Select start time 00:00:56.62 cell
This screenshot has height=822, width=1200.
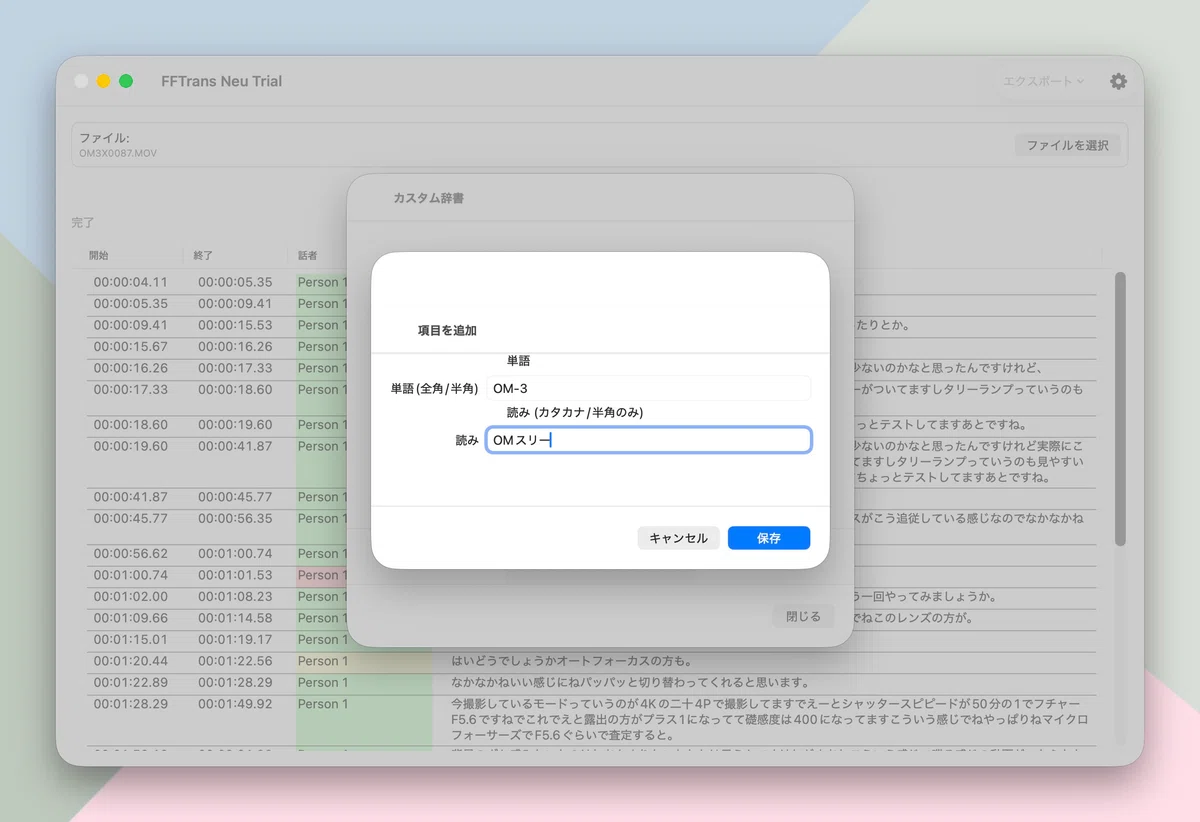[131, 553]
